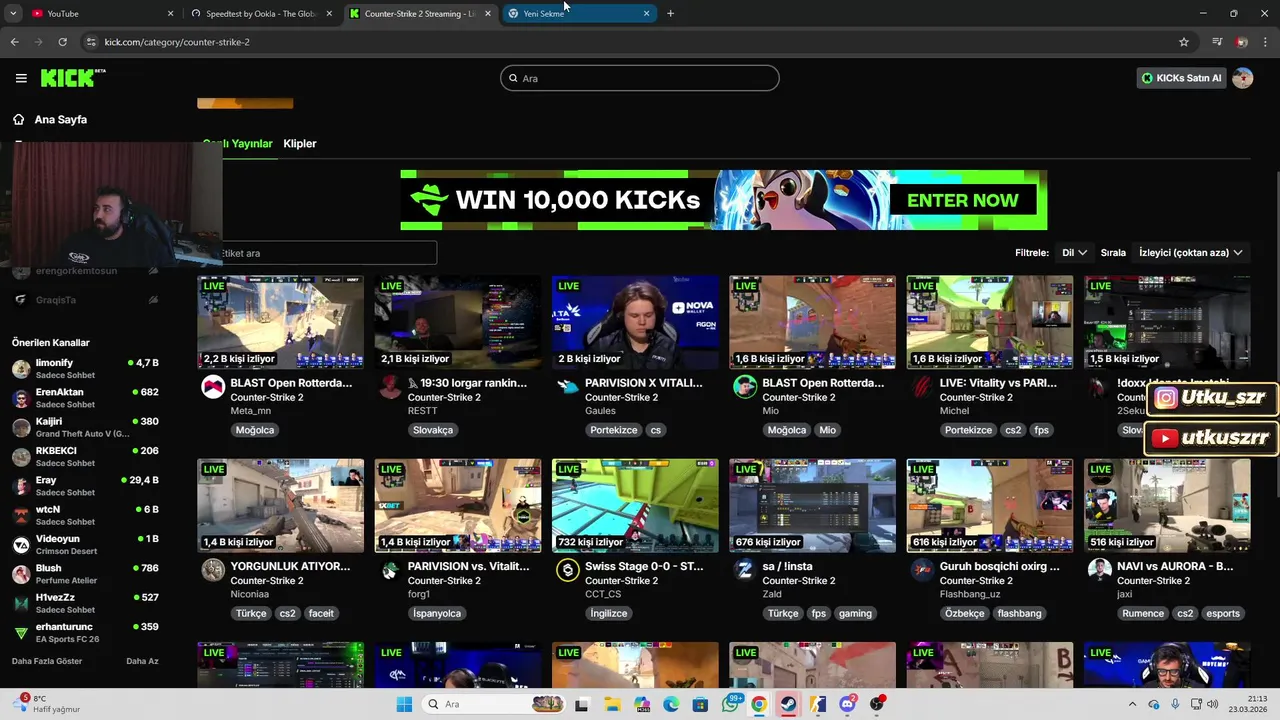This screenshot has width=1280, height=720.
Task: Click KICKs Satın Al button
Action: (x=1181, y=78)
